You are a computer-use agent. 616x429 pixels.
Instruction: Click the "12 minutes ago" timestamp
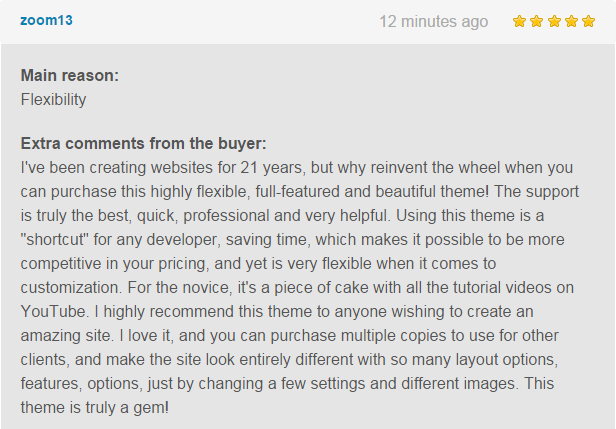pos(434,21)
